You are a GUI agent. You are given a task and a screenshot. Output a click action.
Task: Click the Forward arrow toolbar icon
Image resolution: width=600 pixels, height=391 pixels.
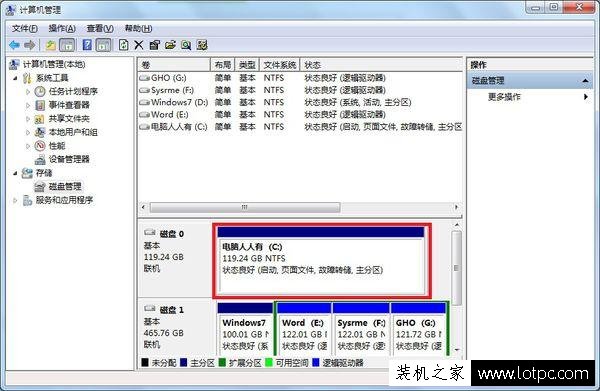[x=29, y=46]
